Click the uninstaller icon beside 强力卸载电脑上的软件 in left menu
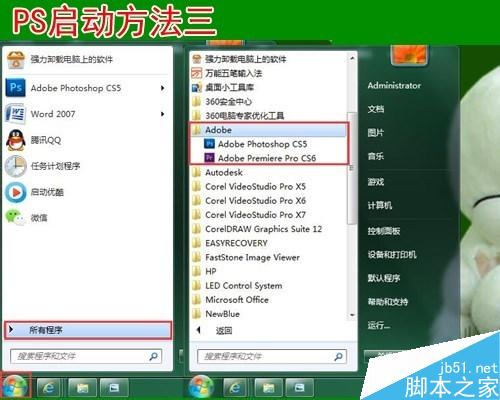 16,60
